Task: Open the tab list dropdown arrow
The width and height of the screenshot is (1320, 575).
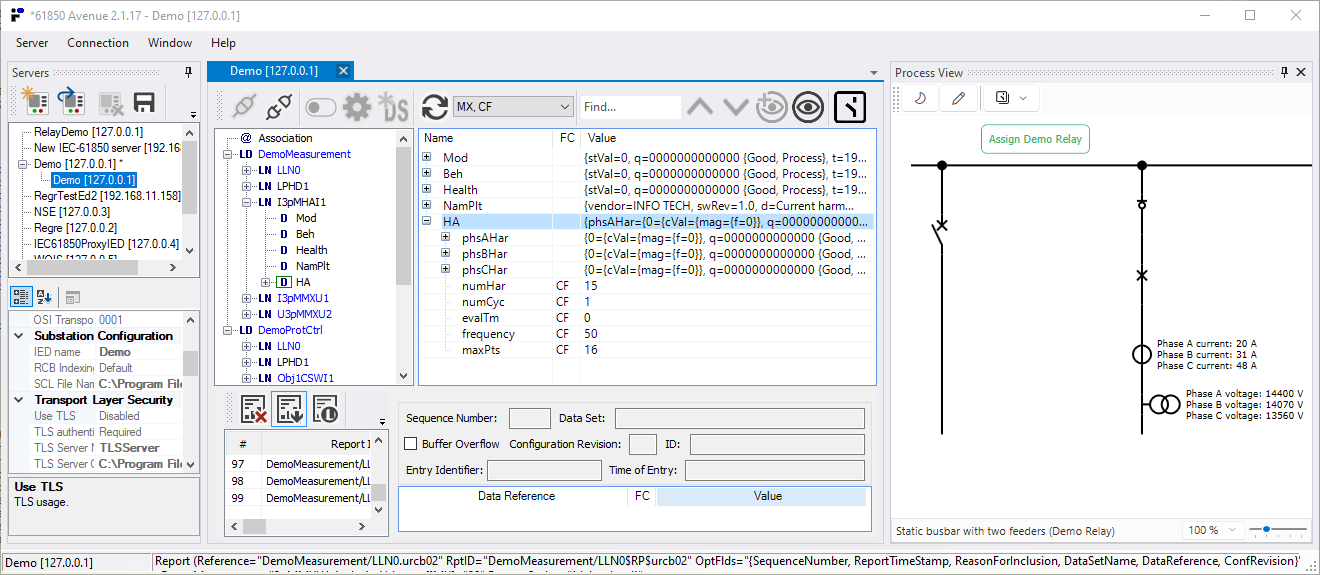Action: point(874,73)
